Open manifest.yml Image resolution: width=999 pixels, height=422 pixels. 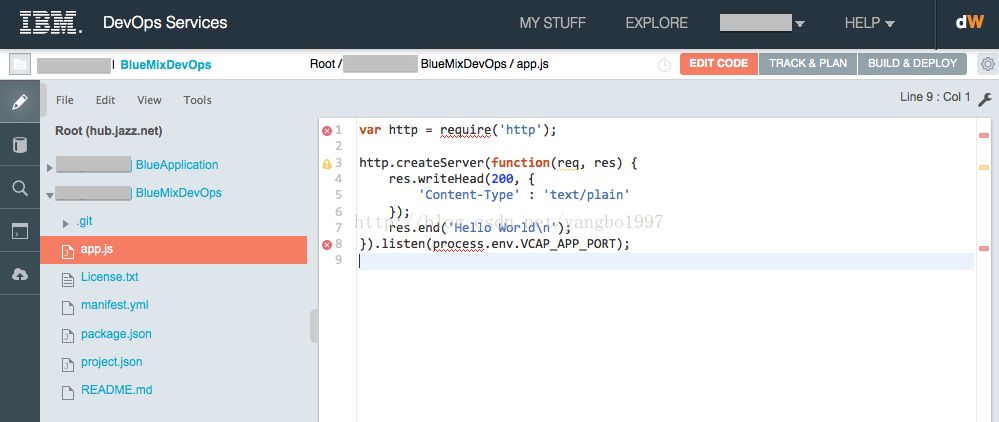(x=115, y=305)
